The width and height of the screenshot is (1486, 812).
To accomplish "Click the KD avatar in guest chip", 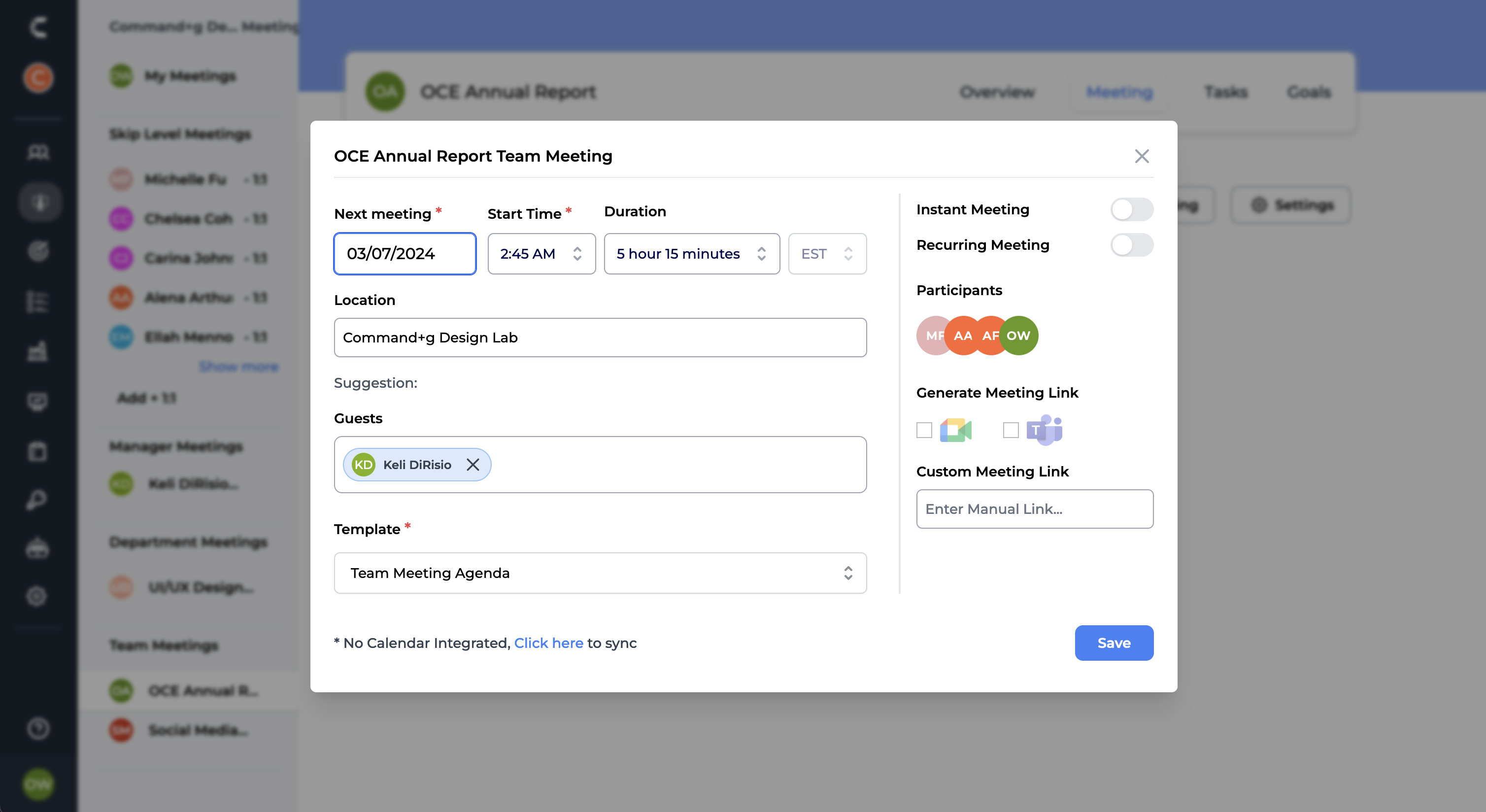I will pos(364,464).
